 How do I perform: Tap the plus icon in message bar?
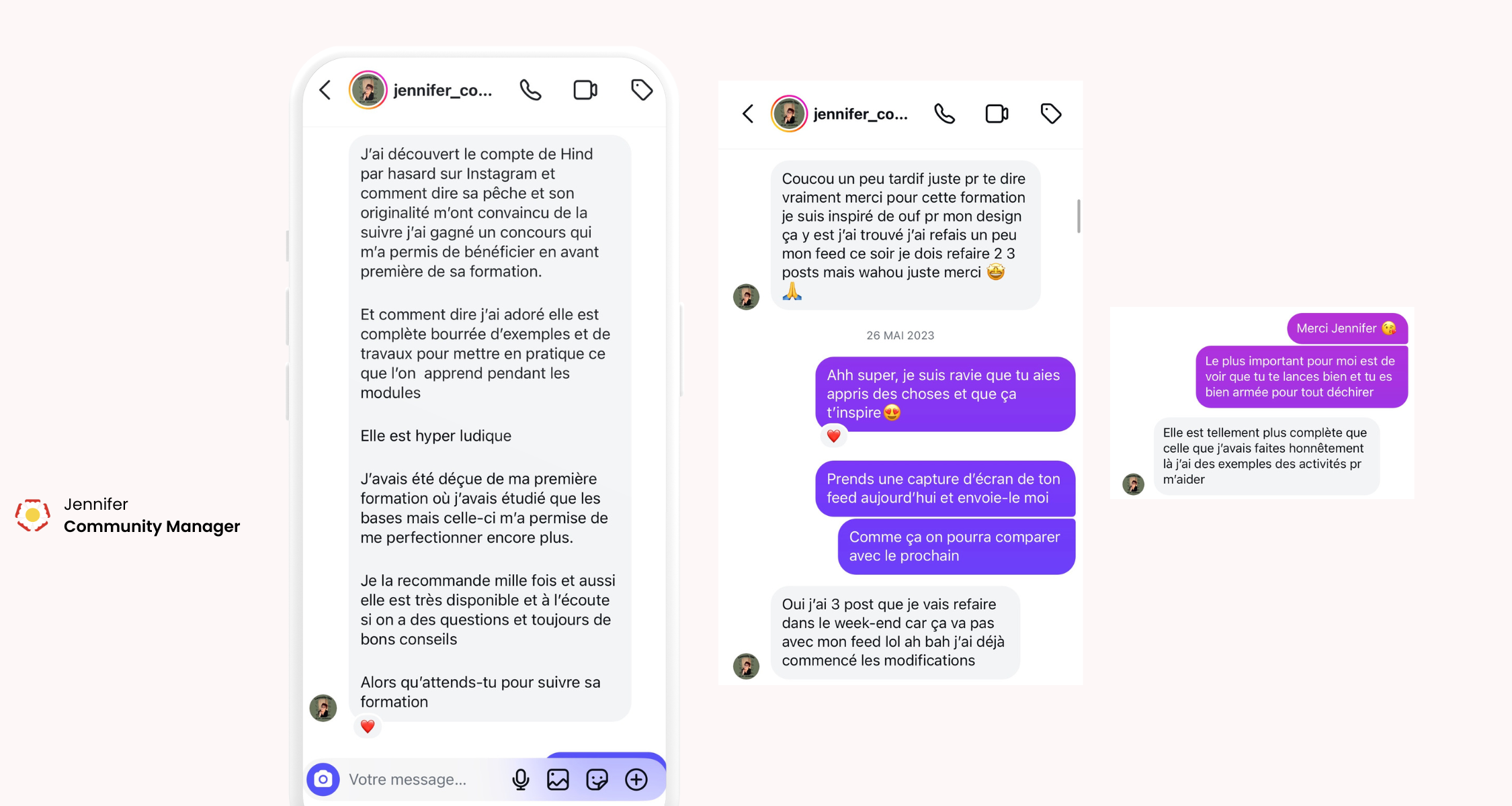click(x=636, y=779)
